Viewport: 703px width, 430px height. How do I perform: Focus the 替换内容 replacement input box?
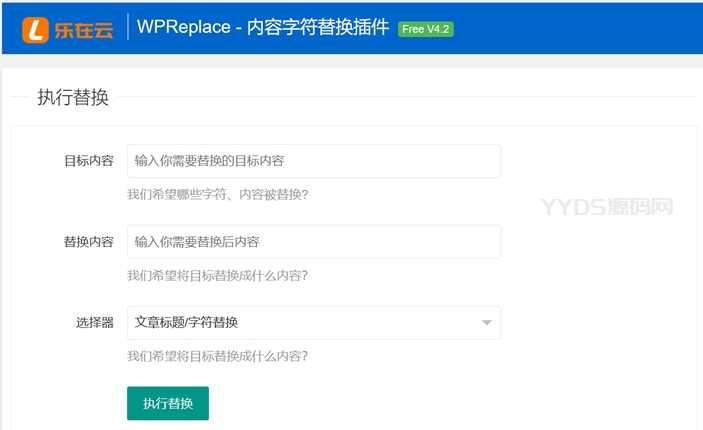(x=313, y=242)
